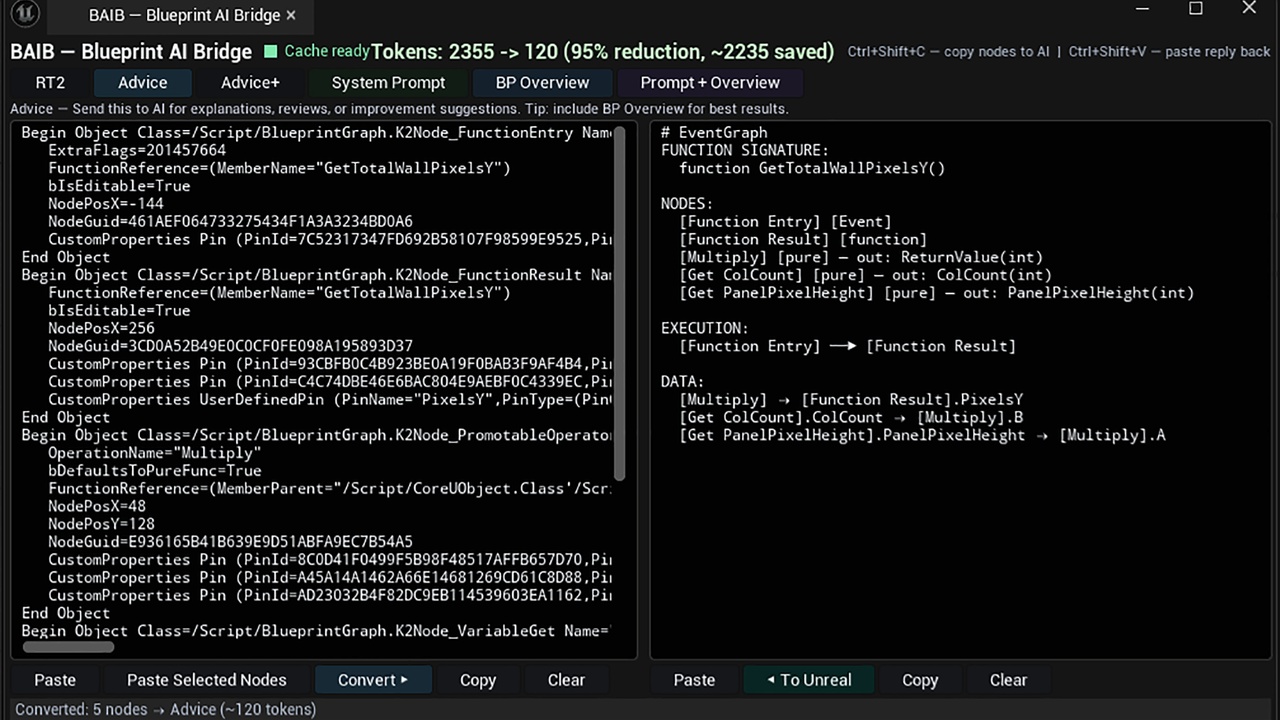Click the left pane horizontal scrollbar
Viewport: 1280px width, 720px height.
point(67,646)
